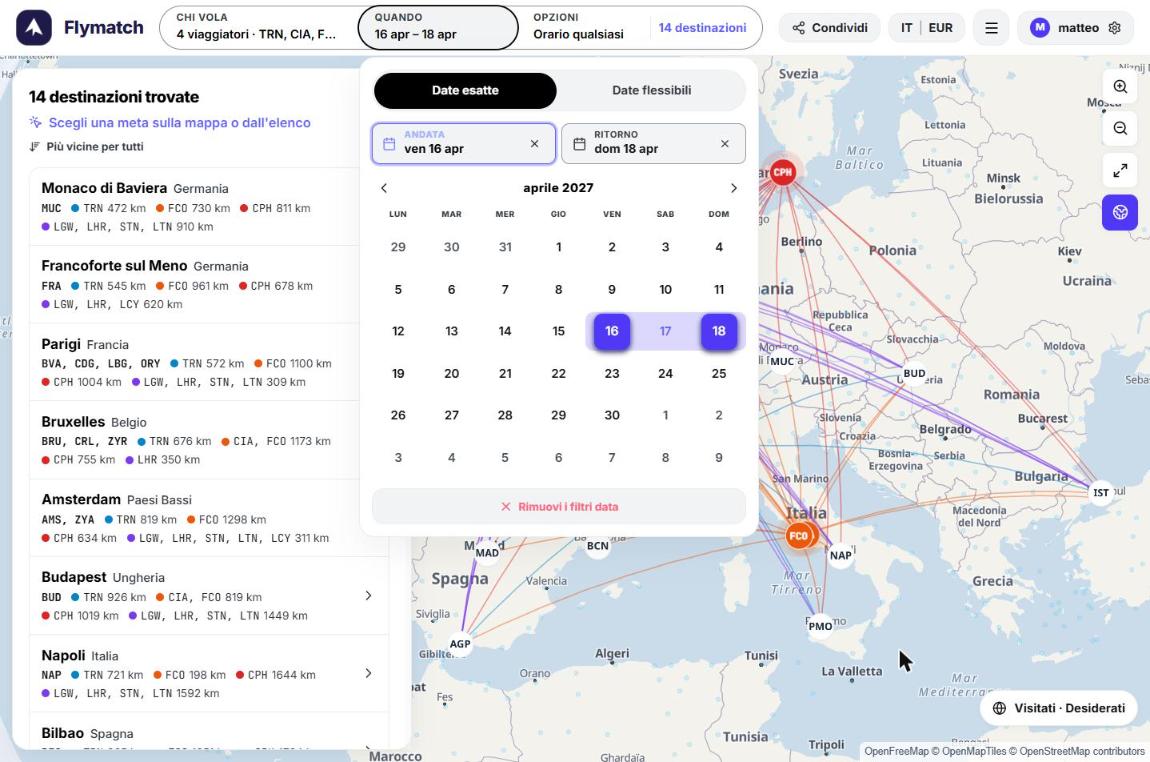Screen dimensions: 1150x762
Task: Expand the map to fullscreen
Action: (1120, 170)
